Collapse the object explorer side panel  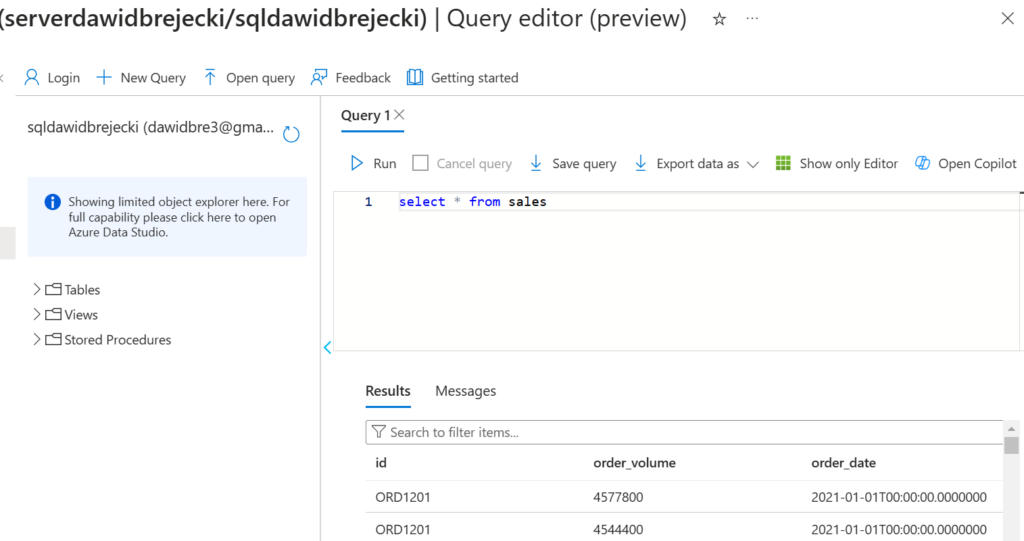point(327,347)
